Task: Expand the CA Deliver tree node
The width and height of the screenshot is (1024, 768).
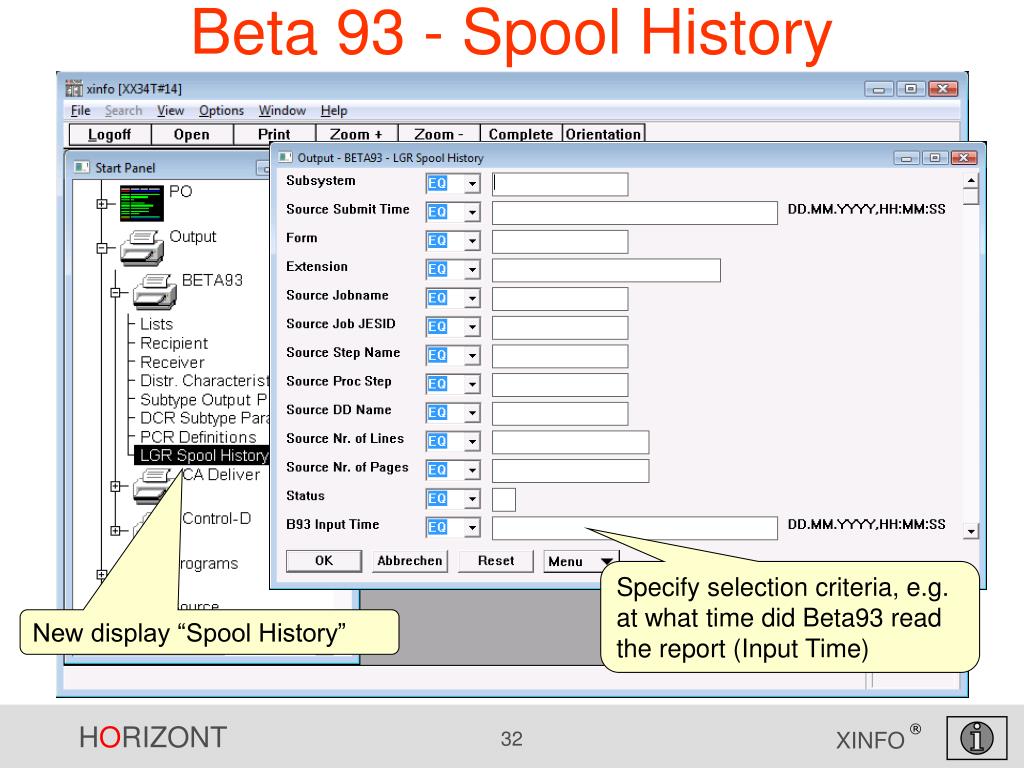Action: click(116, 487)
